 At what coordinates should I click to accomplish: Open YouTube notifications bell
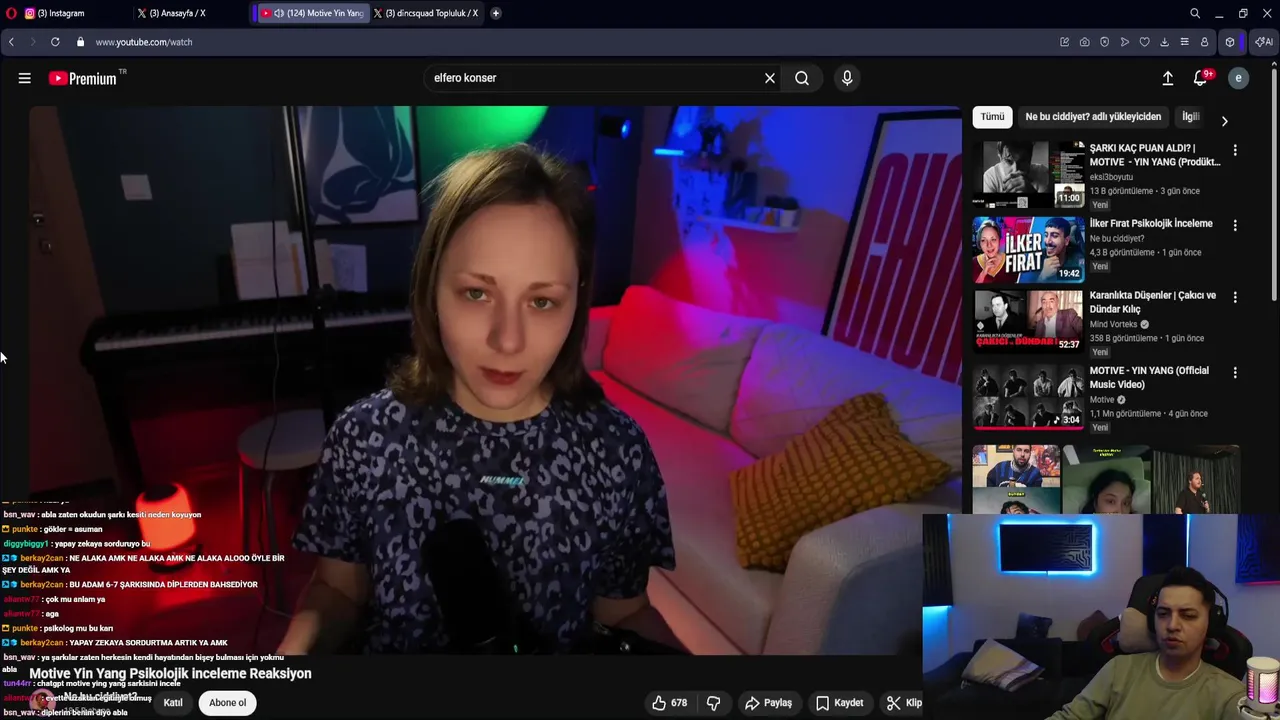click(1201, 78)
